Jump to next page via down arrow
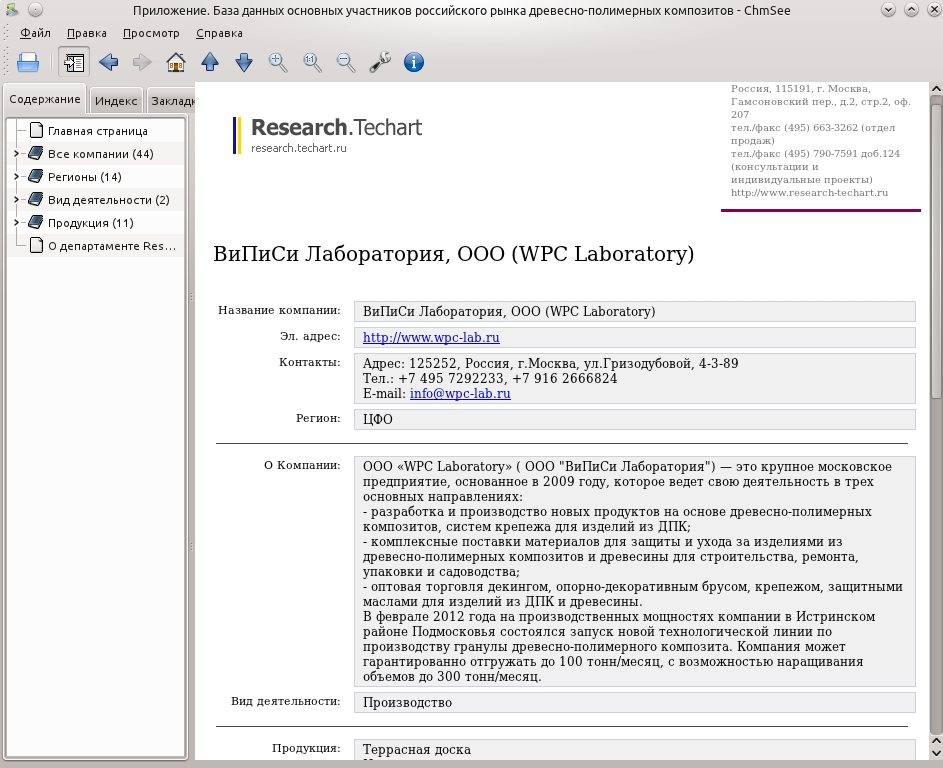Screen dimensions: 943x768 tap(244, 62)
